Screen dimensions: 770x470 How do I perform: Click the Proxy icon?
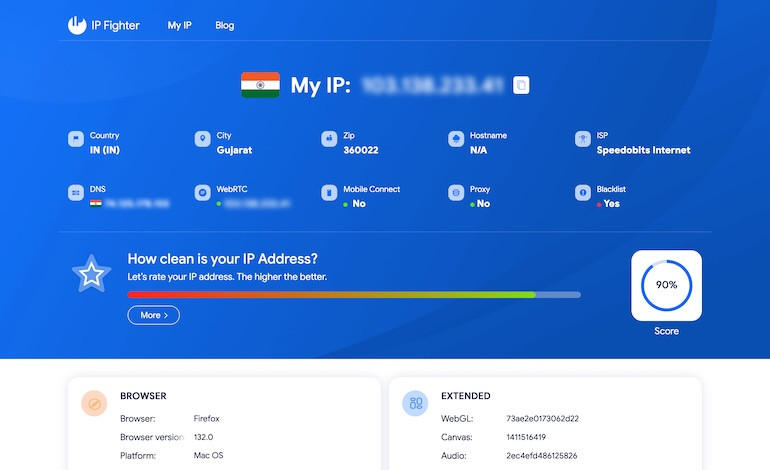click(456, 192)
